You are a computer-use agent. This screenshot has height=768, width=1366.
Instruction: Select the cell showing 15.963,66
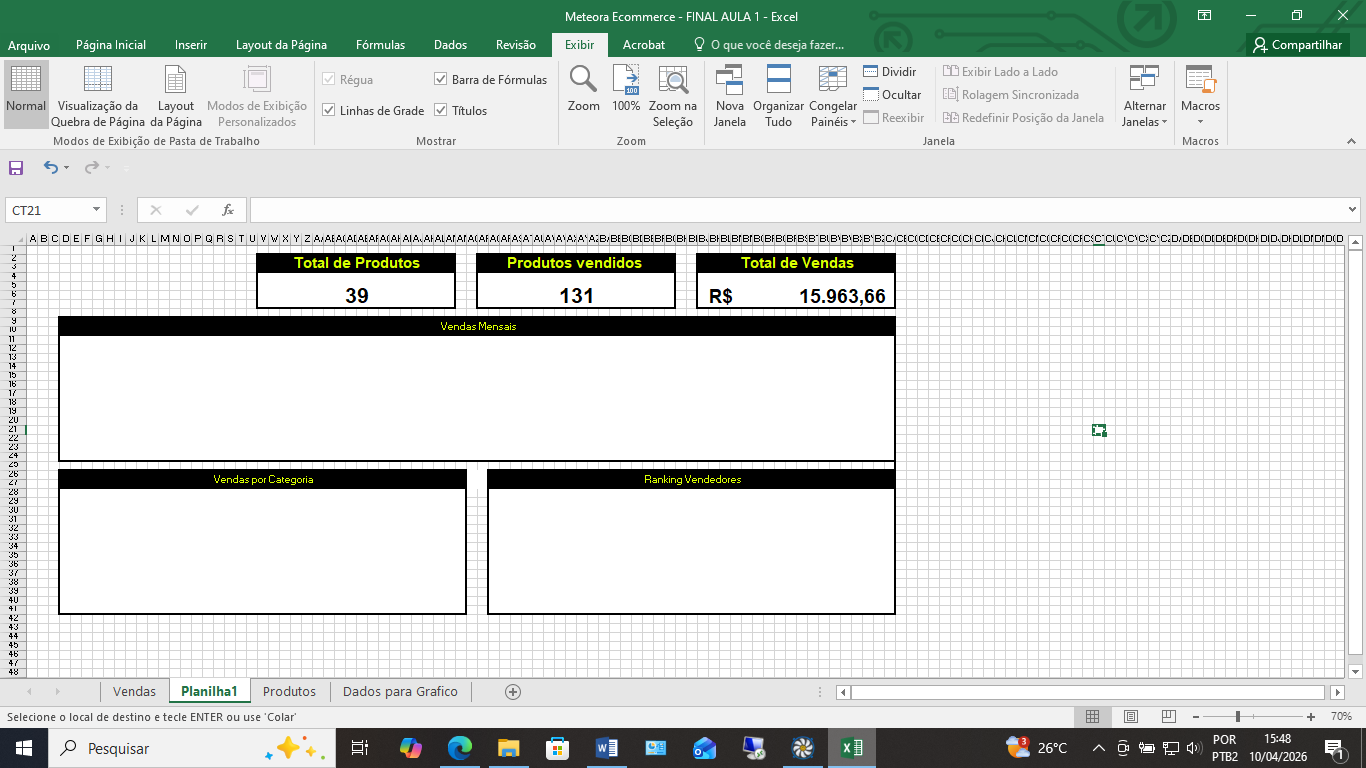point(796,295)
